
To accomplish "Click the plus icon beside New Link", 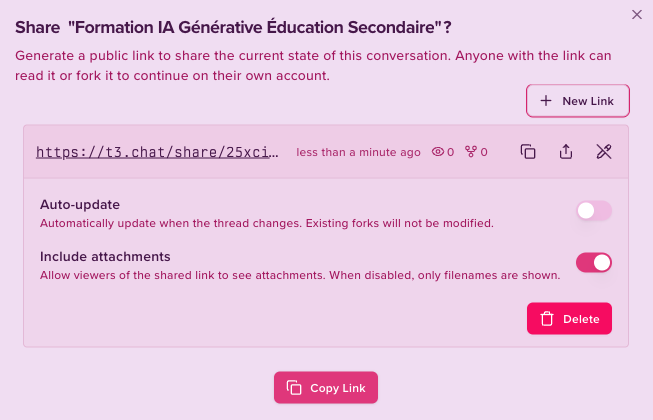I will [x=546, y=101].
